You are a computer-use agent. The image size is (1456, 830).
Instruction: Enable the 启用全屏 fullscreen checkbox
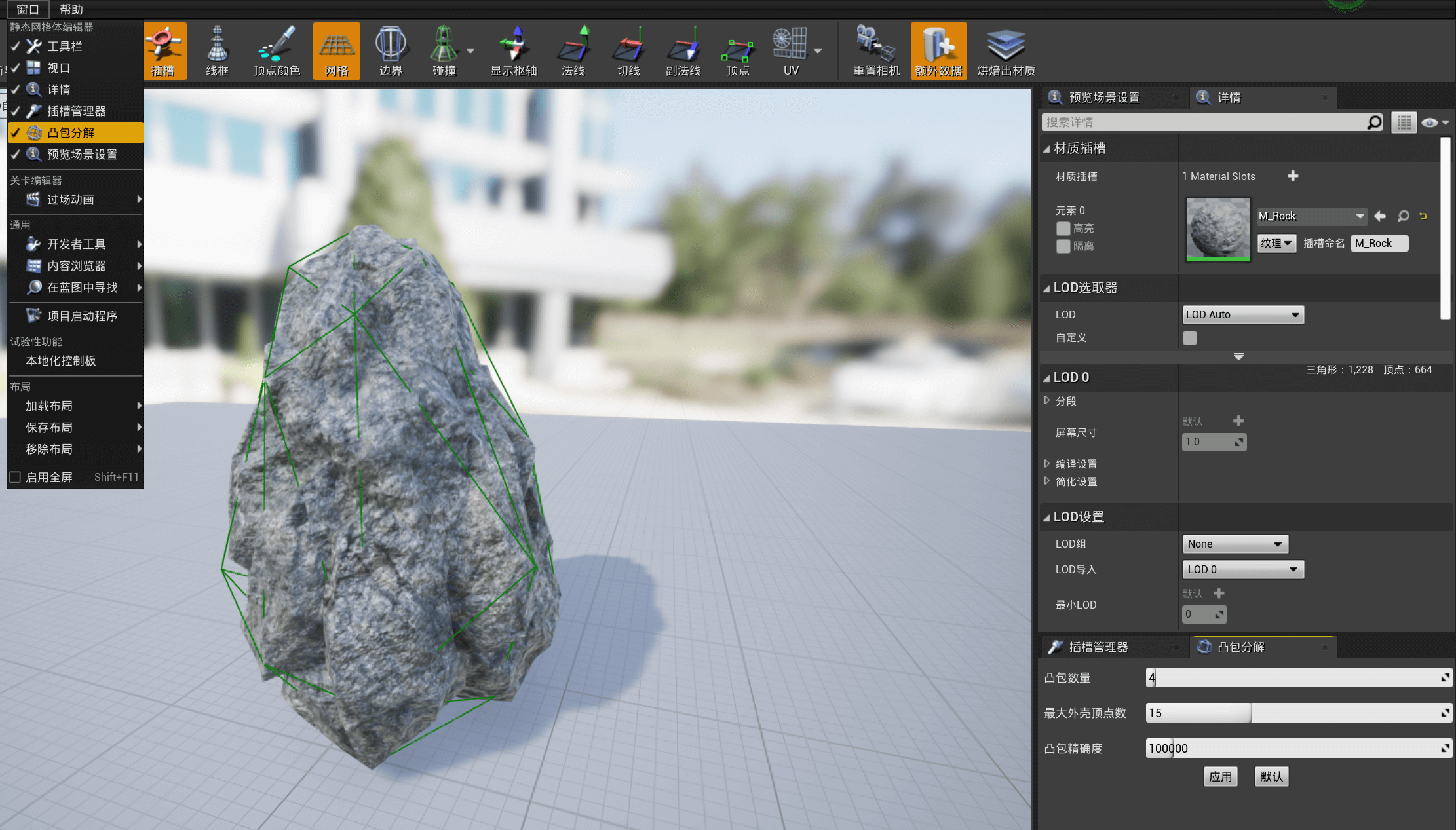[x=15, y=477]
